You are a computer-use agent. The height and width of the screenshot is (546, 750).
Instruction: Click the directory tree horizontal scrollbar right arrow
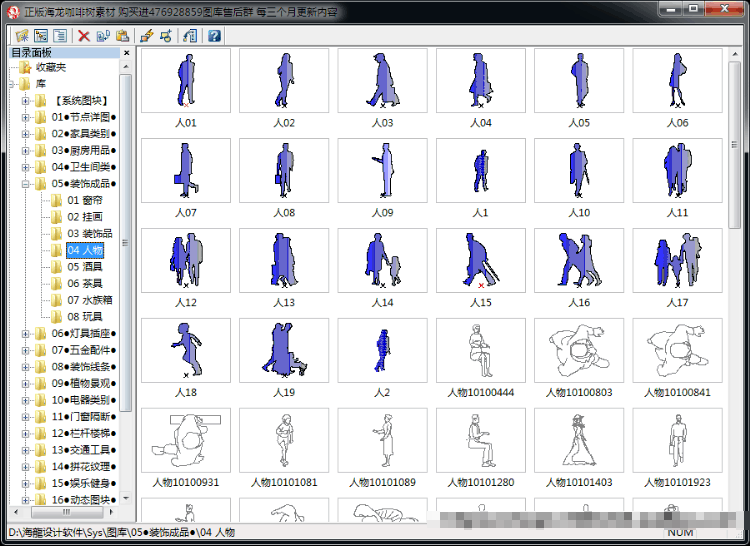[x=111, y=512]
